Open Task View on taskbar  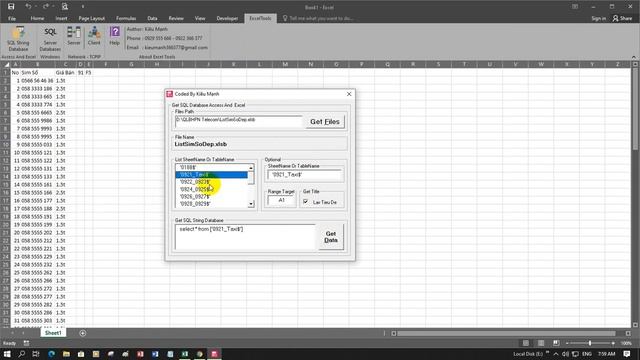click(36, 354)
